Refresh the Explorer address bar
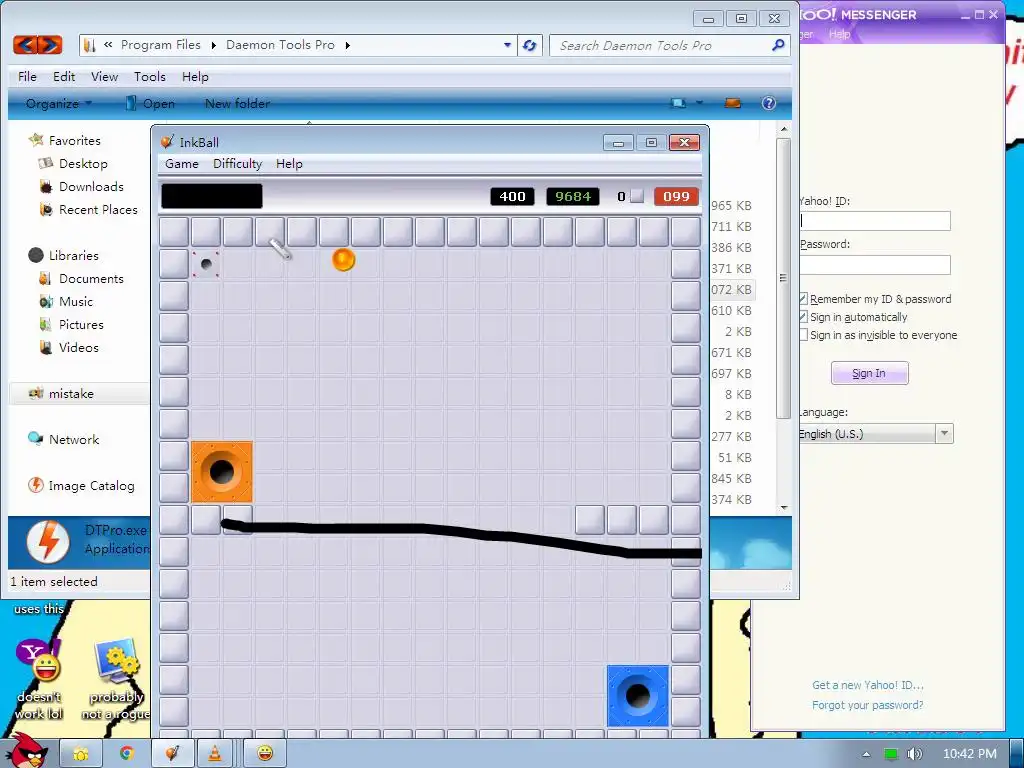The width and height of the screenshot is (1024, 768). point(530,45)
